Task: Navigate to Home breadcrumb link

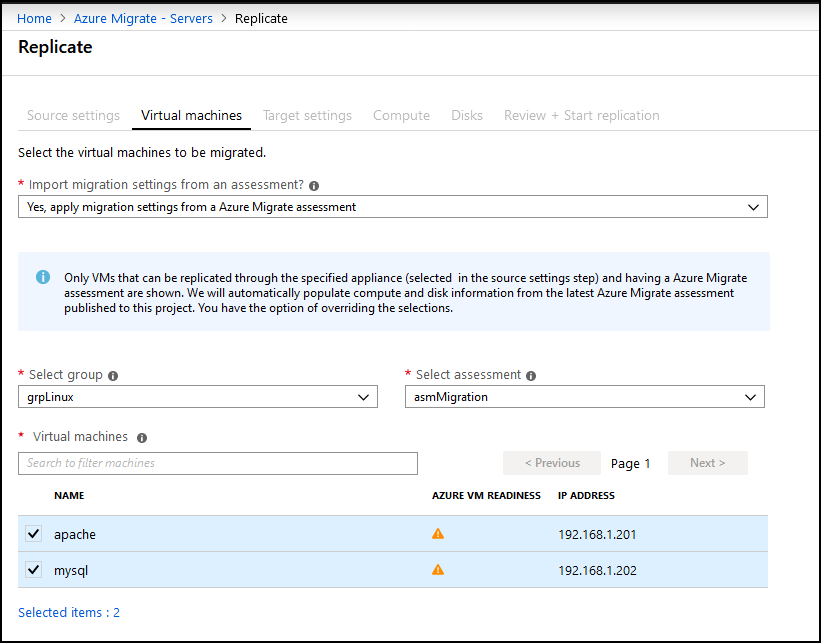Action: point(35,18)
